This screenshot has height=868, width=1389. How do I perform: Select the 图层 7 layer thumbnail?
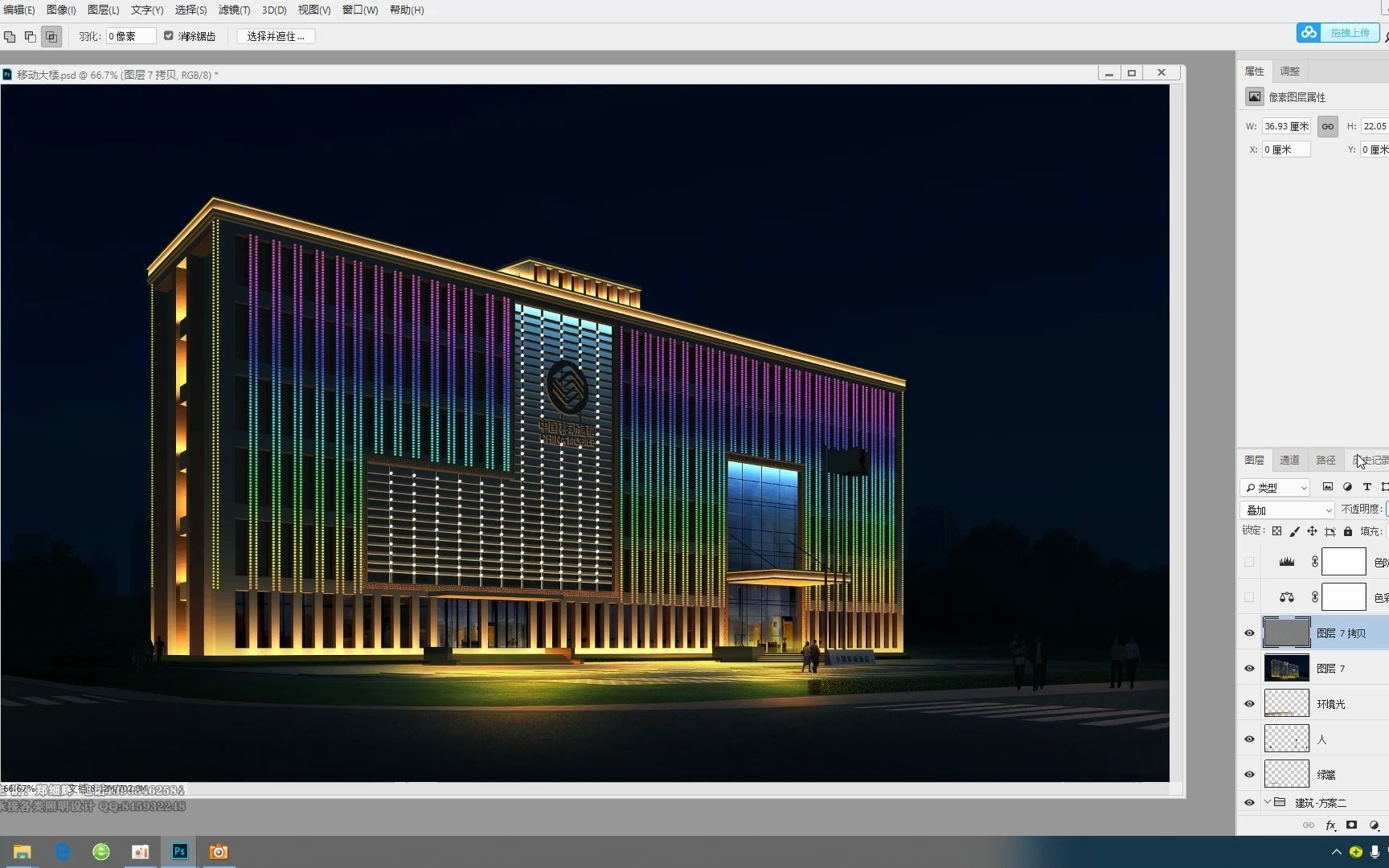point(1286,669)
